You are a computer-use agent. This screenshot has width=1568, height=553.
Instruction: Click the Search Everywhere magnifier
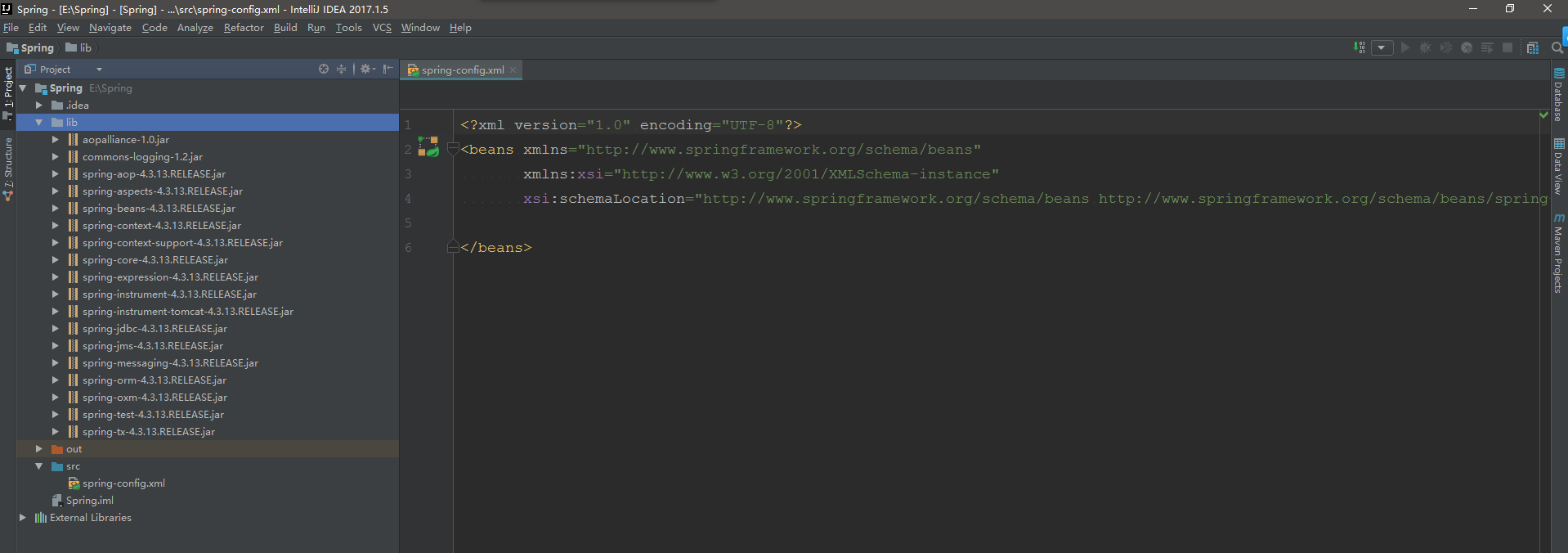1557,47
